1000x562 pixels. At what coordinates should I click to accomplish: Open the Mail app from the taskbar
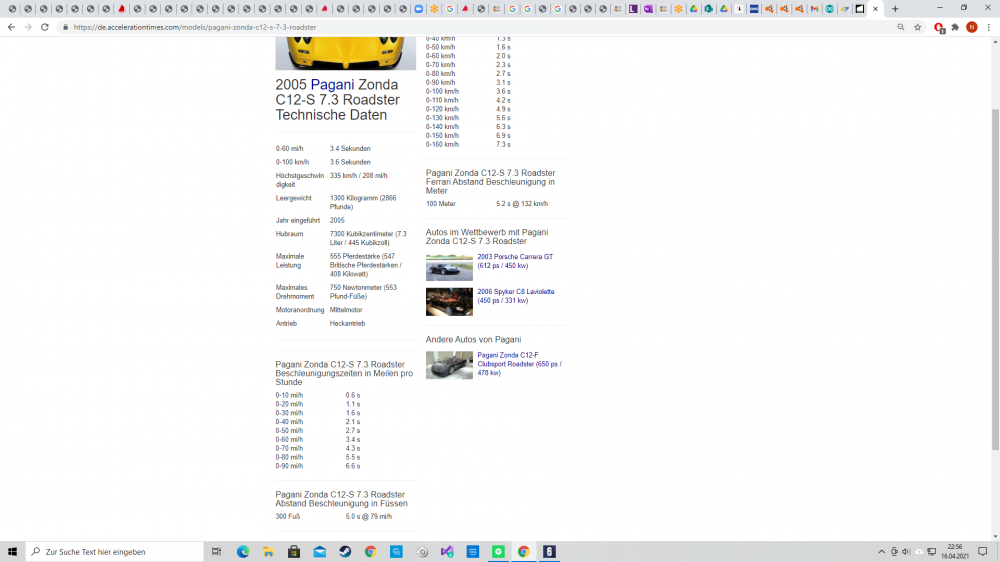[320, 552]
